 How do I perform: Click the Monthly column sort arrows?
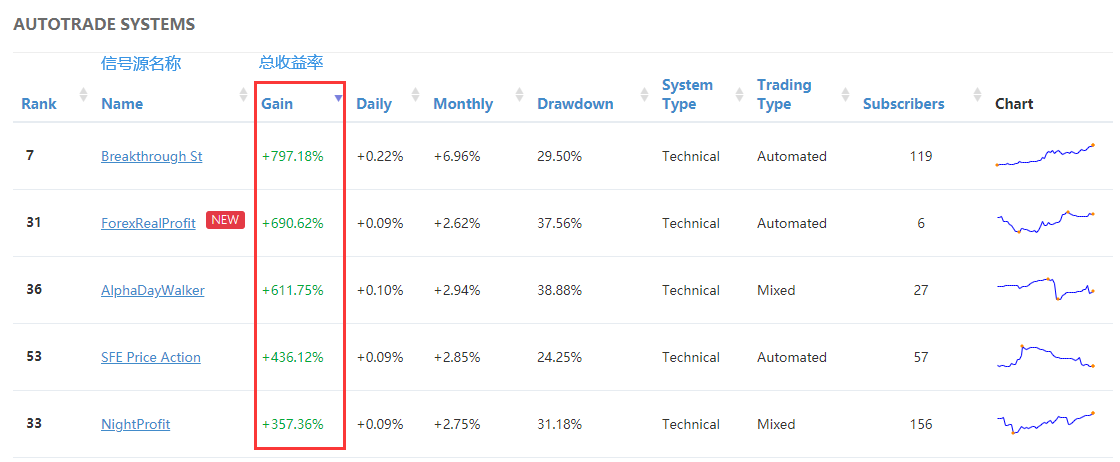click(519, 94)
